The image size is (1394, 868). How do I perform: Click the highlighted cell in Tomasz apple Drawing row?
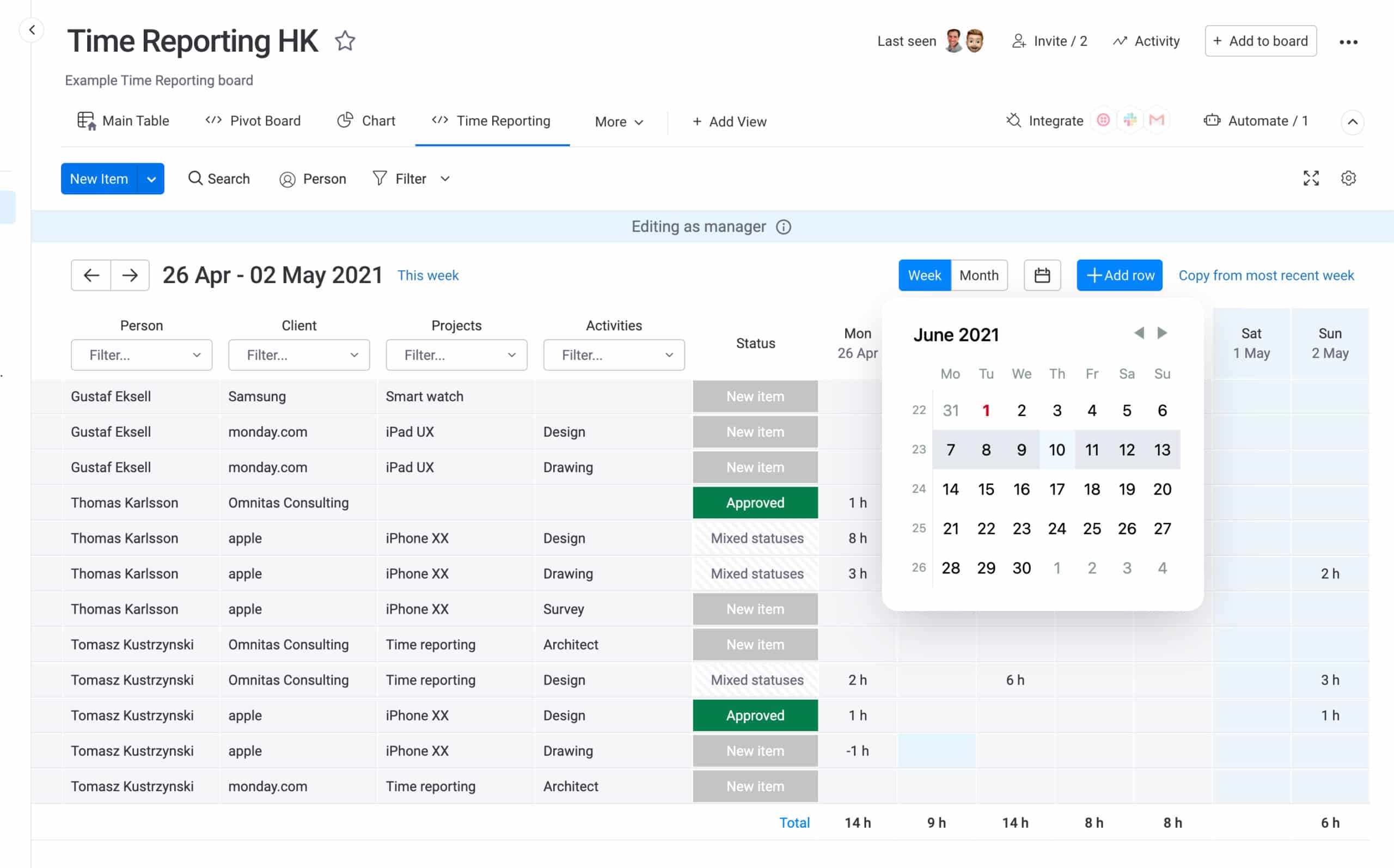click(937, 751)
